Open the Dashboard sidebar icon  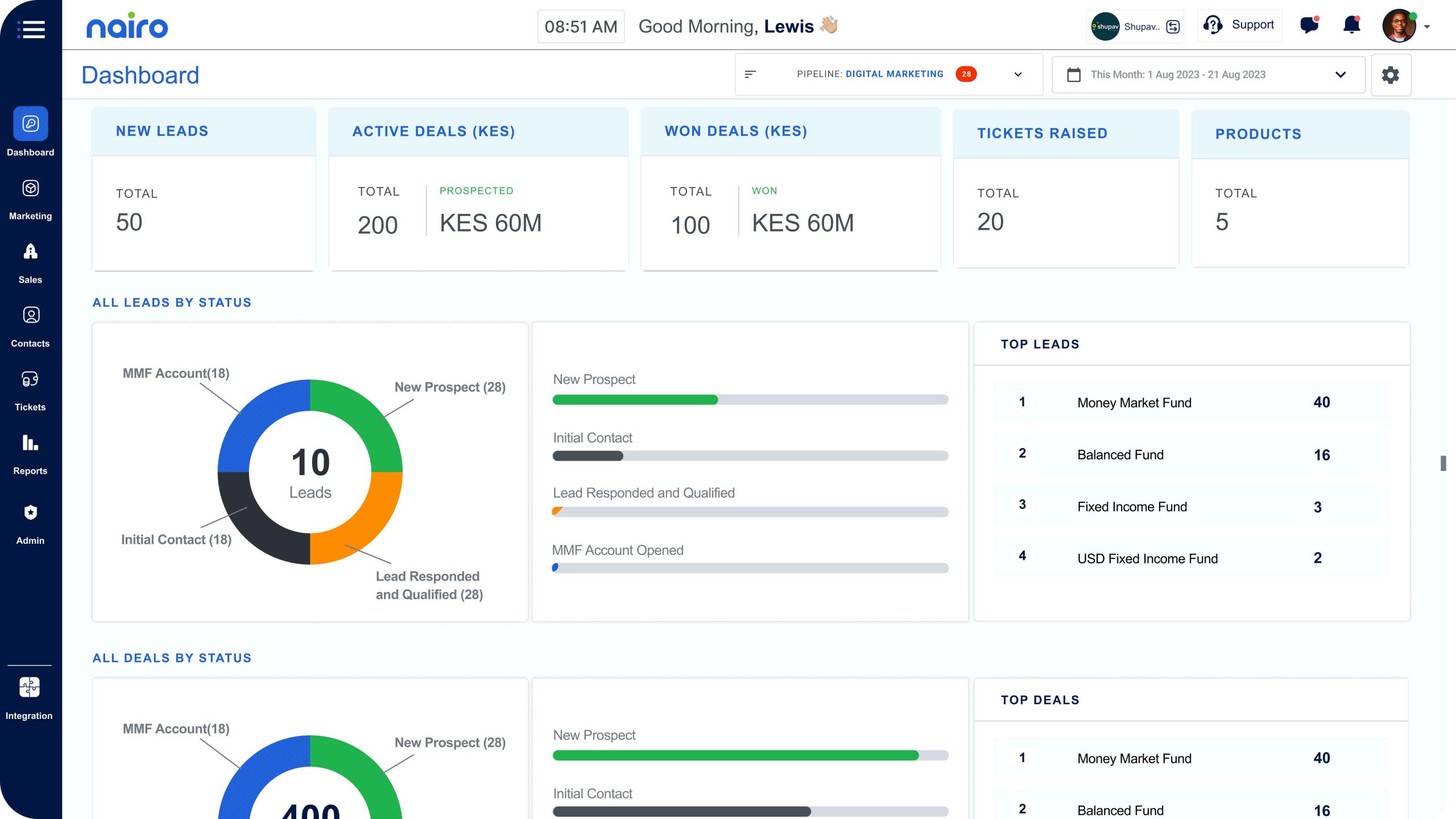point(31,123)
